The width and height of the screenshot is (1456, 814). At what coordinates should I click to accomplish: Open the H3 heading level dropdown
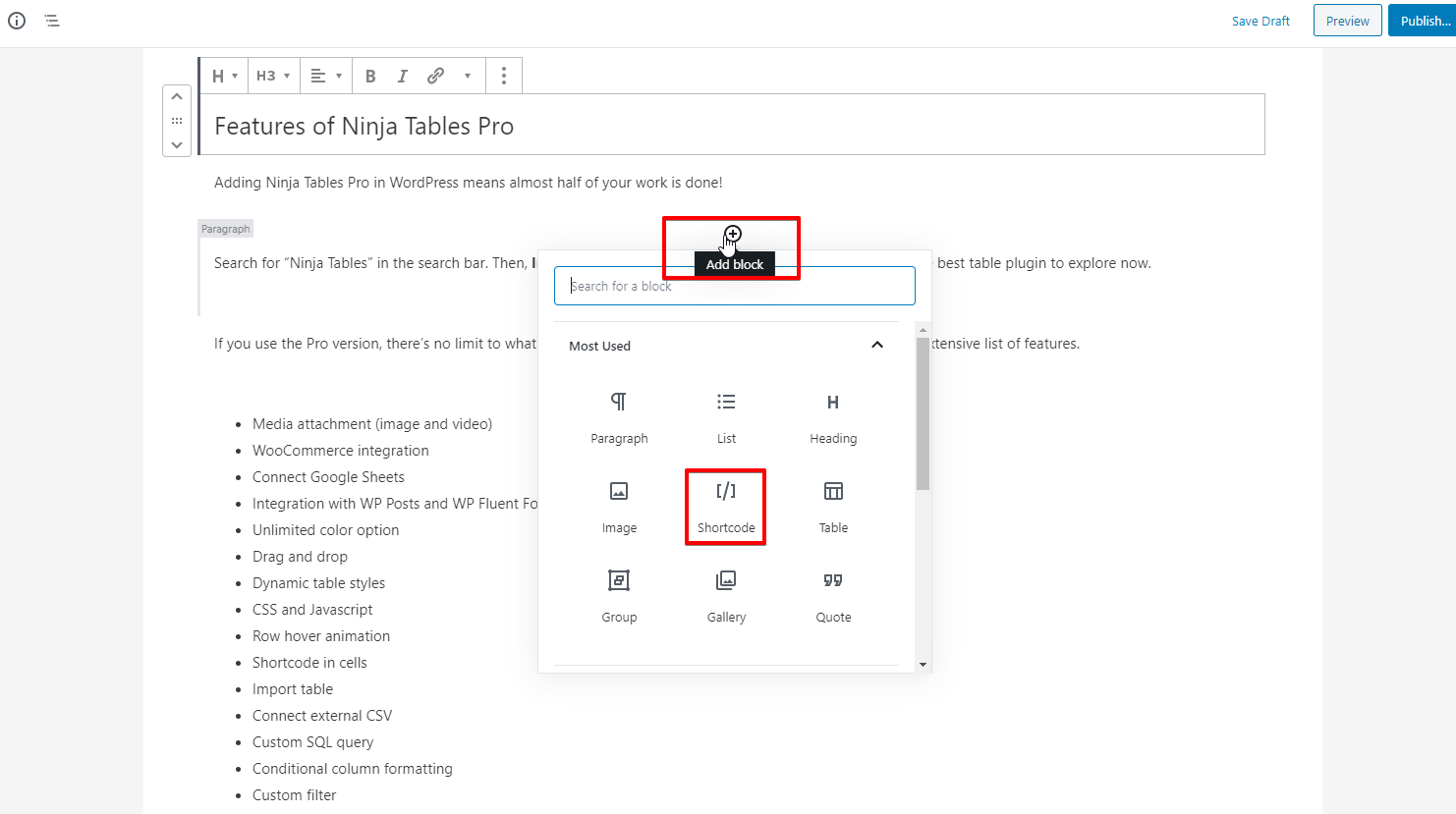pyautogui.click(x=273, y=76)
